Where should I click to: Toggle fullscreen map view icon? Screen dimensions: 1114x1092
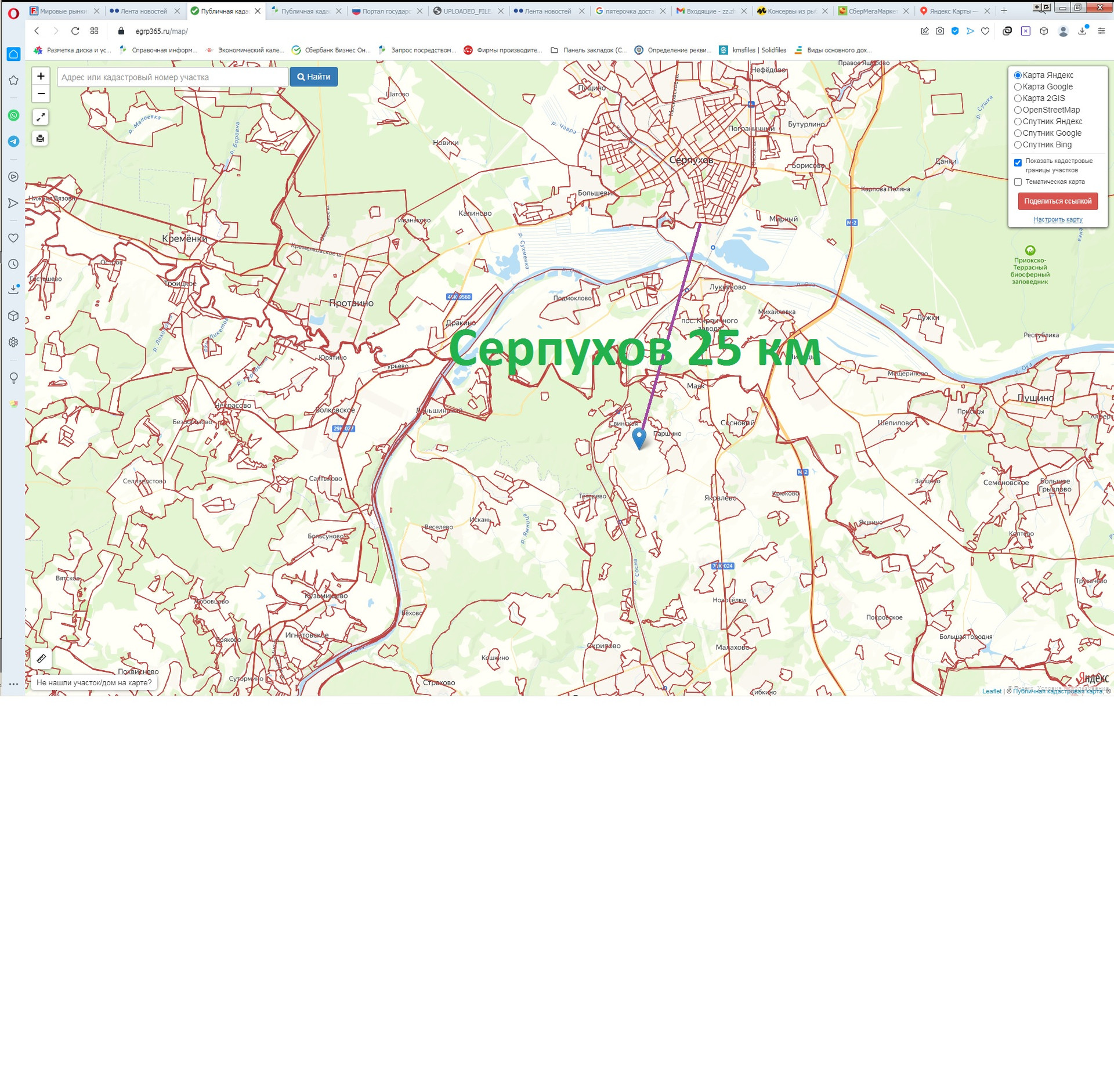[x=40, y=117]
